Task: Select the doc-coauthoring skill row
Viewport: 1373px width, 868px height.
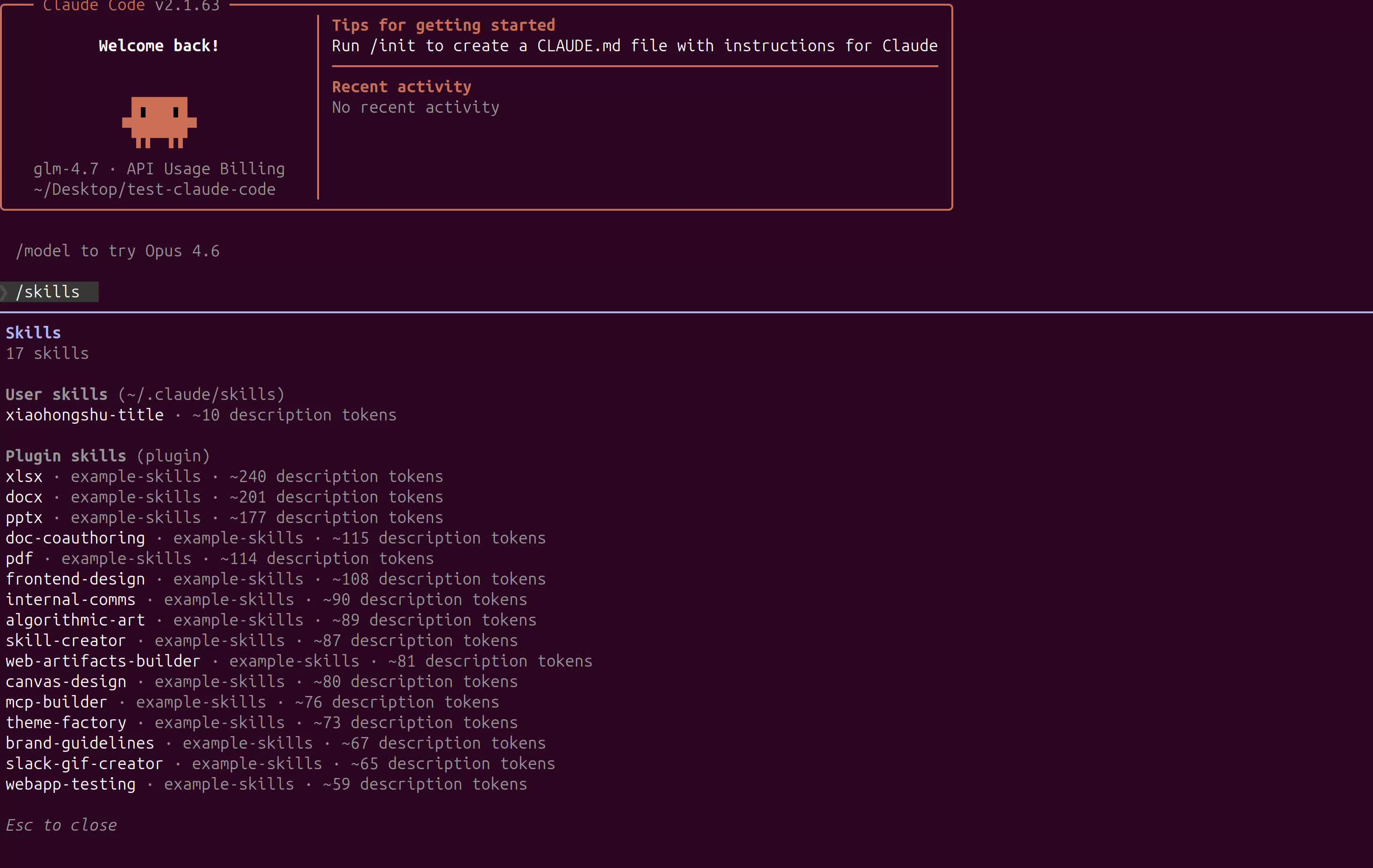Action: click(x=276, y=538)
